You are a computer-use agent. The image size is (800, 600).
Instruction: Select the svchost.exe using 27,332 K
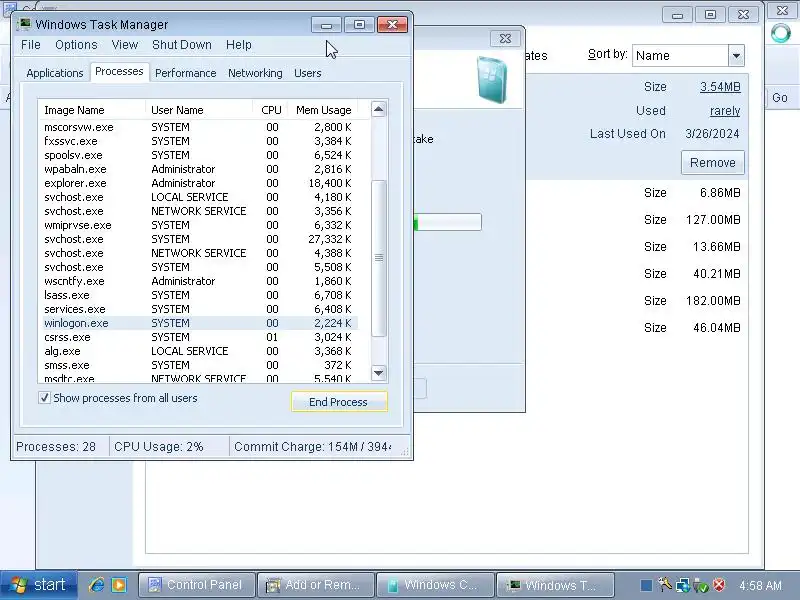click(x=198, y=239)
